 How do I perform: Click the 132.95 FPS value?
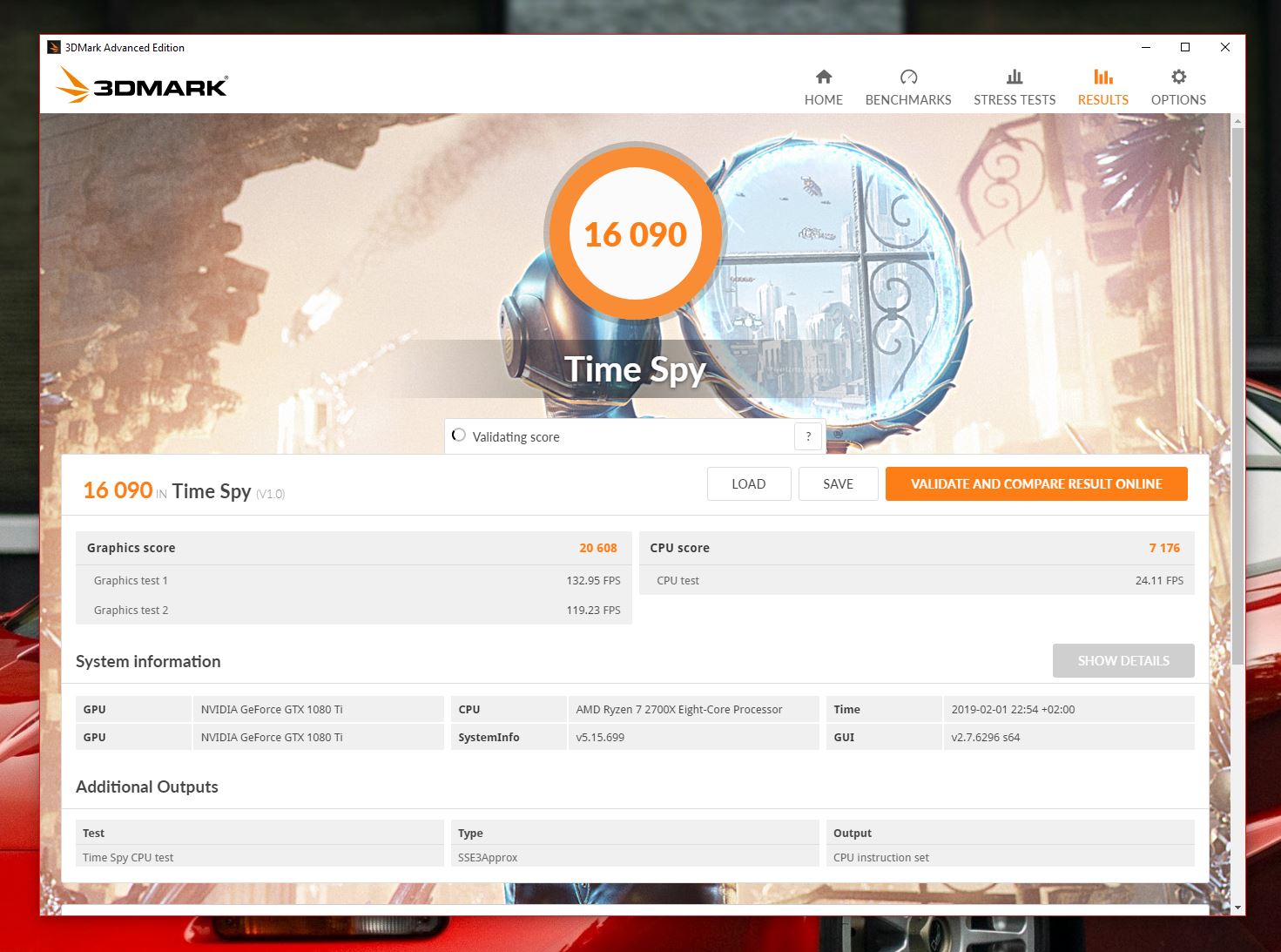(x=593, y=580)
